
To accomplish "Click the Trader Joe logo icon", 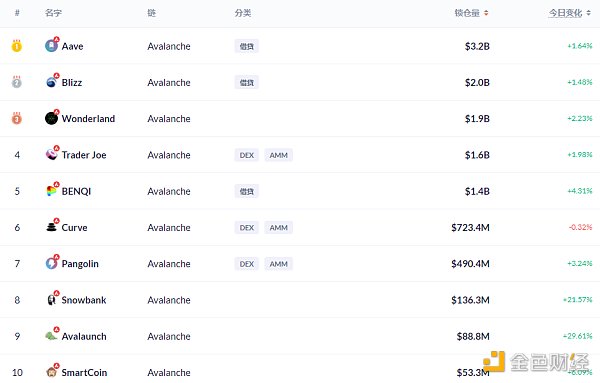I will [x=51, y=155].
